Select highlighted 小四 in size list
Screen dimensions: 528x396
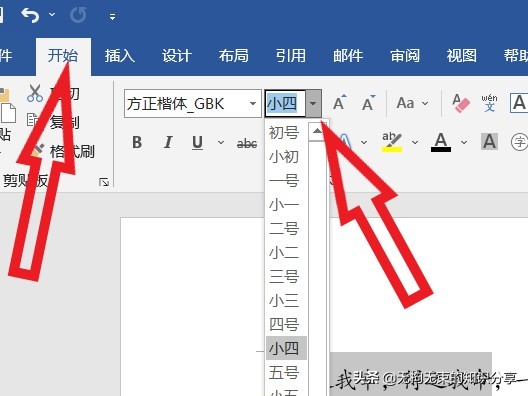click(x=286, y=348)
